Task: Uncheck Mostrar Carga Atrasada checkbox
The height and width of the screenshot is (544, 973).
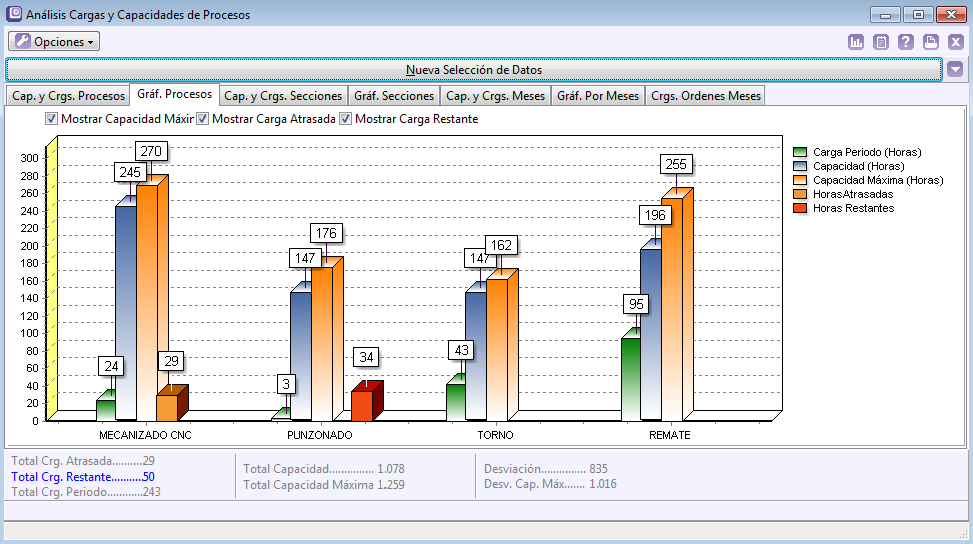Action: [x=203, y=119]
